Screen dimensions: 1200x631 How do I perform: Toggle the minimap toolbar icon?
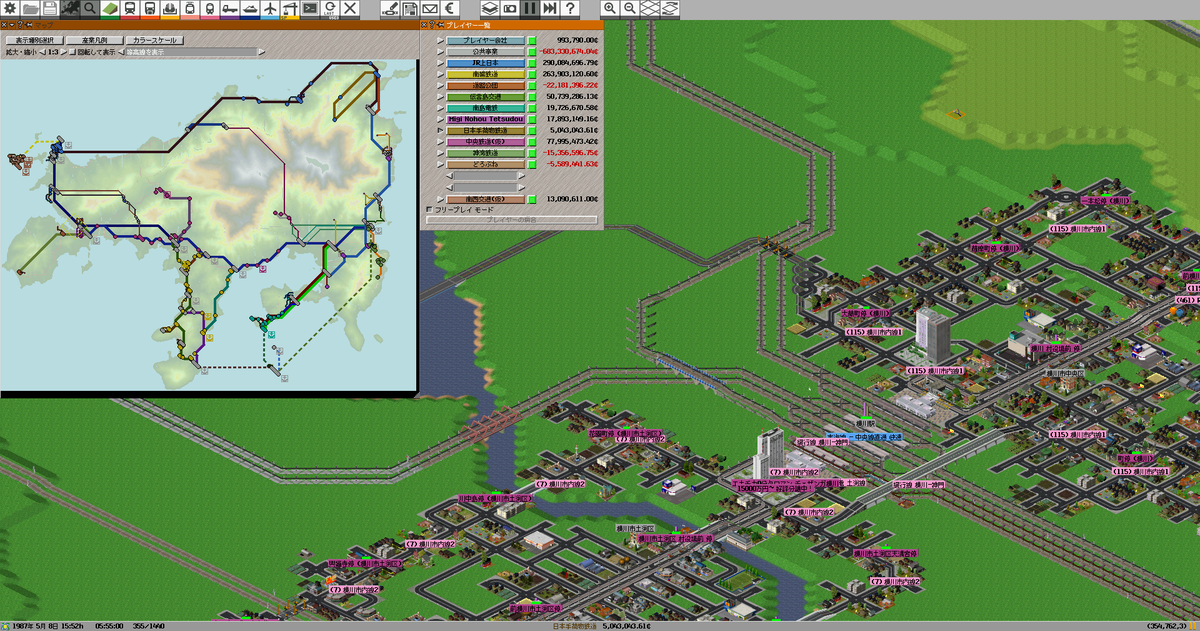pyautogui.click(x=70, y=10)
